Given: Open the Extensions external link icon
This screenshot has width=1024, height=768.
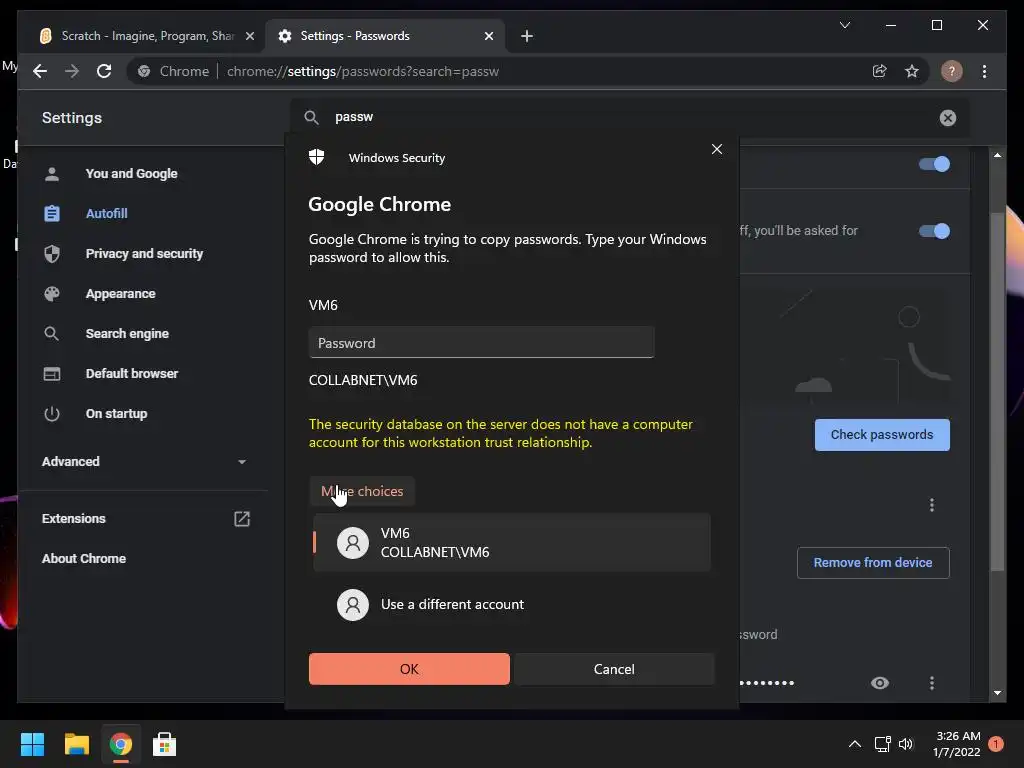Looking at the screenshot, I should 242,519.
